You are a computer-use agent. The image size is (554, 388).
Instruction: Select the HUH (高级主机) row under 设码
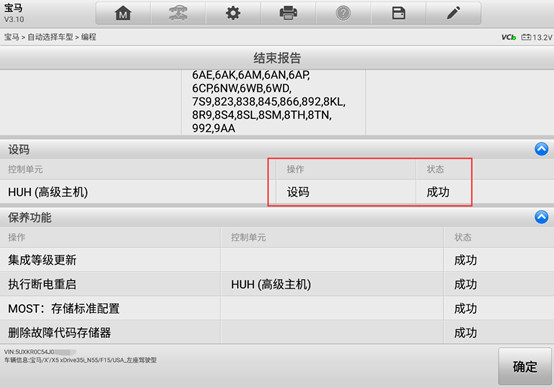tap(277, 192)
